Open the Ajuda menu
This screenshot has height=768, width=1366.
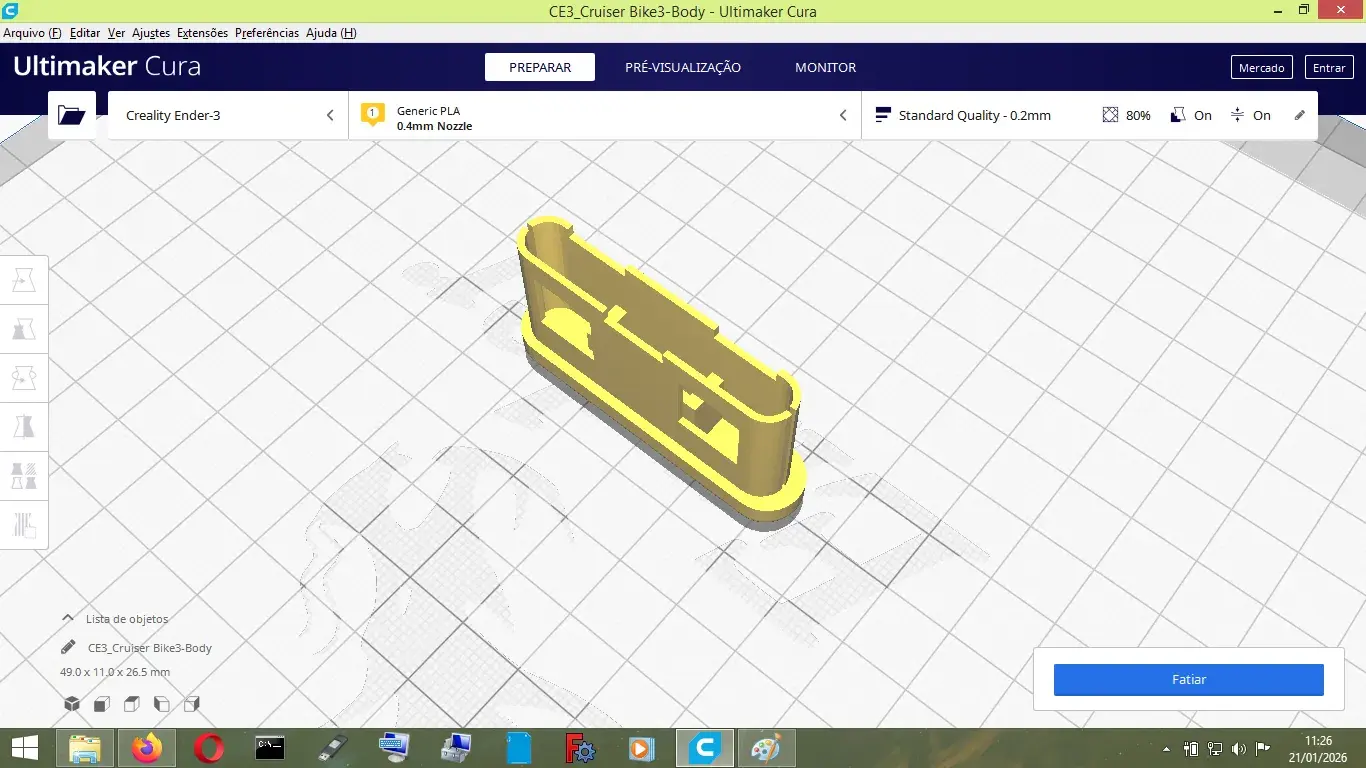331,33
